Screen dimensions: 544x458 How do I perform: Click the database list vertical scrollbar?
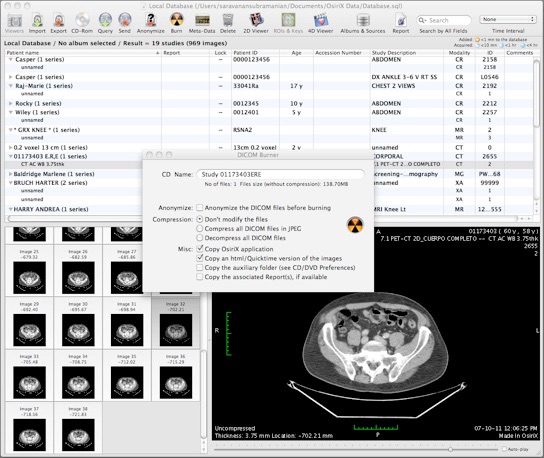[536, 93]
